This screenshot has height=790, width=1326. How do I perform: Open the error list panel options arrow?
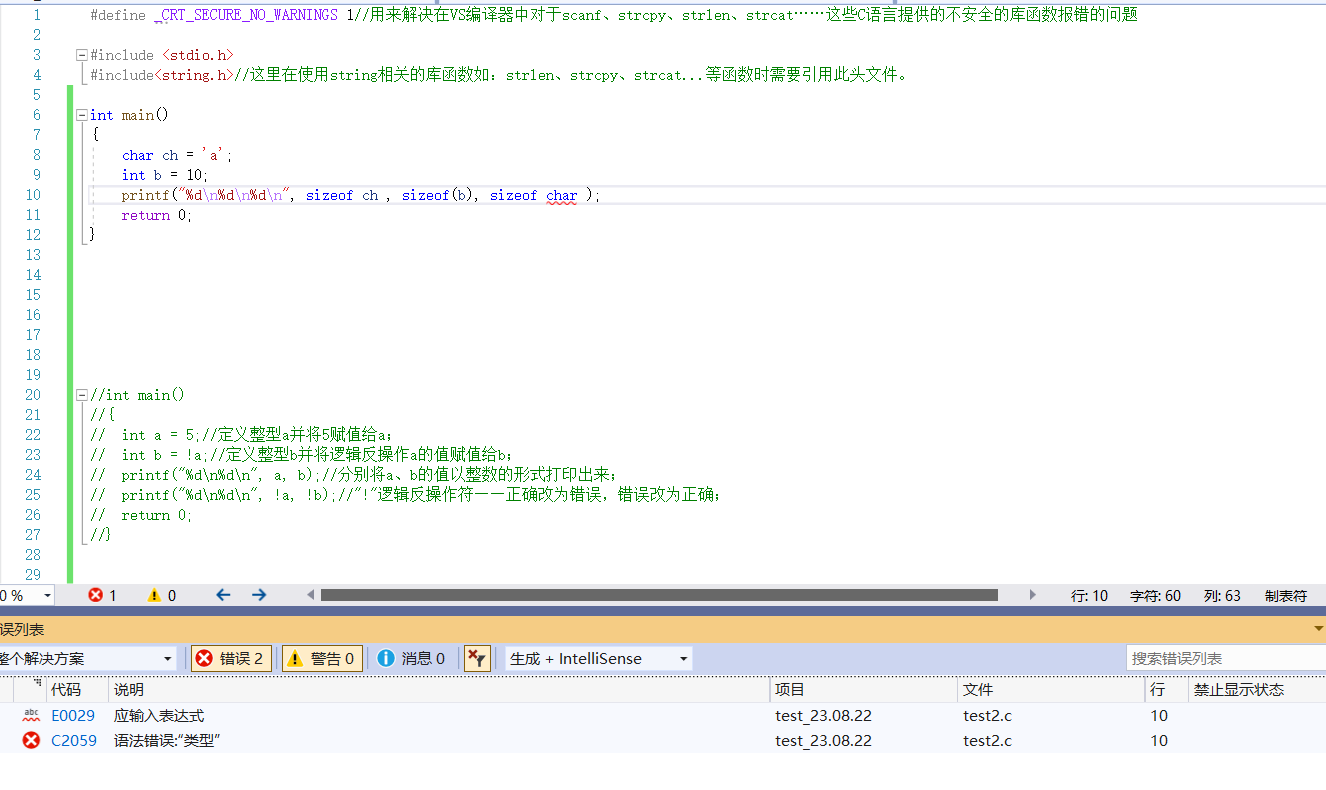tap(1318, 629)
